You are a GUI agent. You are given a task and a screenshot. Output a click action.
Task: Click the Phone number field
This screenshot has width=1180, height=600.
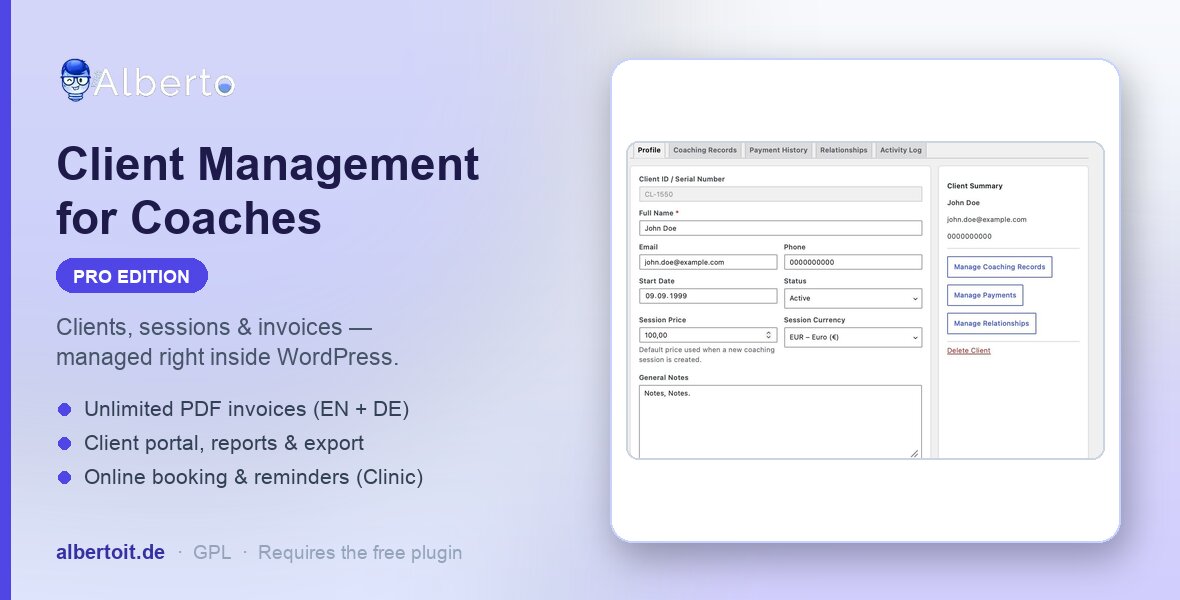tap(853, 262)
